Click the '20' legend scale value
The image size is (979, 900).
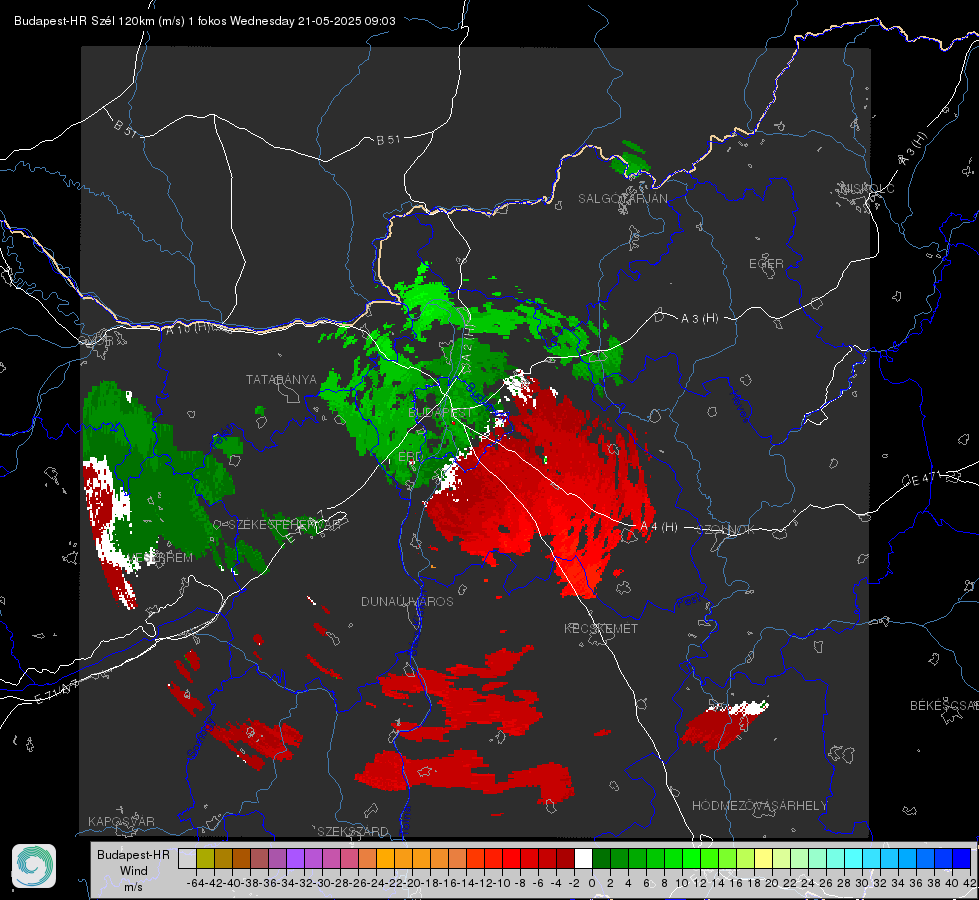point(772,883)
